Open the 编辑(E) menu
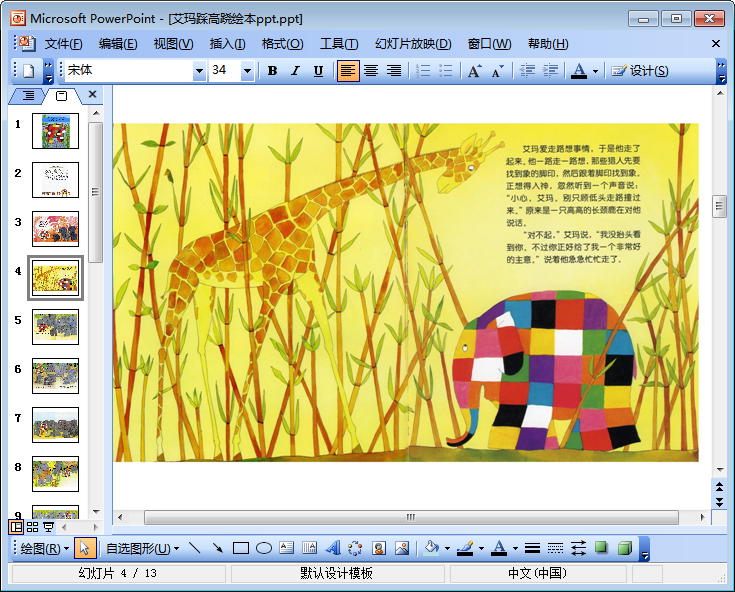Viewport: 735px width, 592px height. (118, 44)
